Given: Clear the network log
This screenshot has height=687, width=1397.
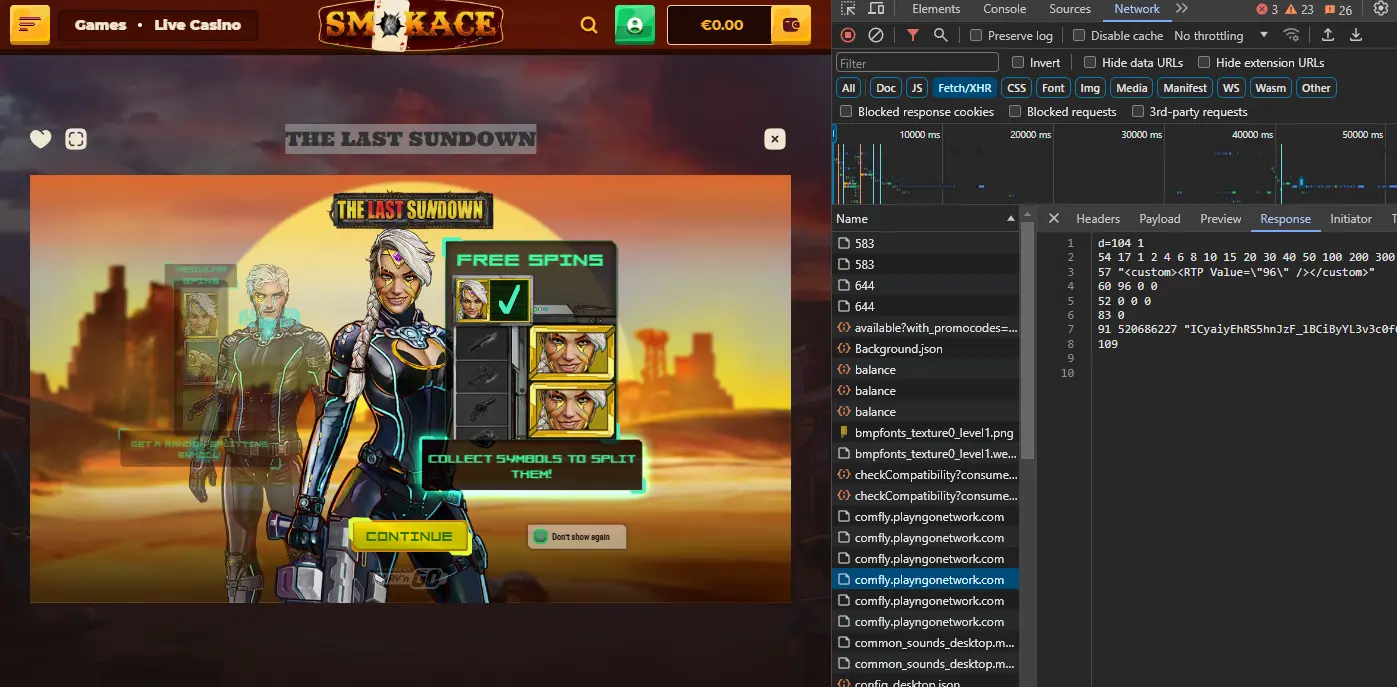Looking at the screenshot, I should tap(876, 35).
